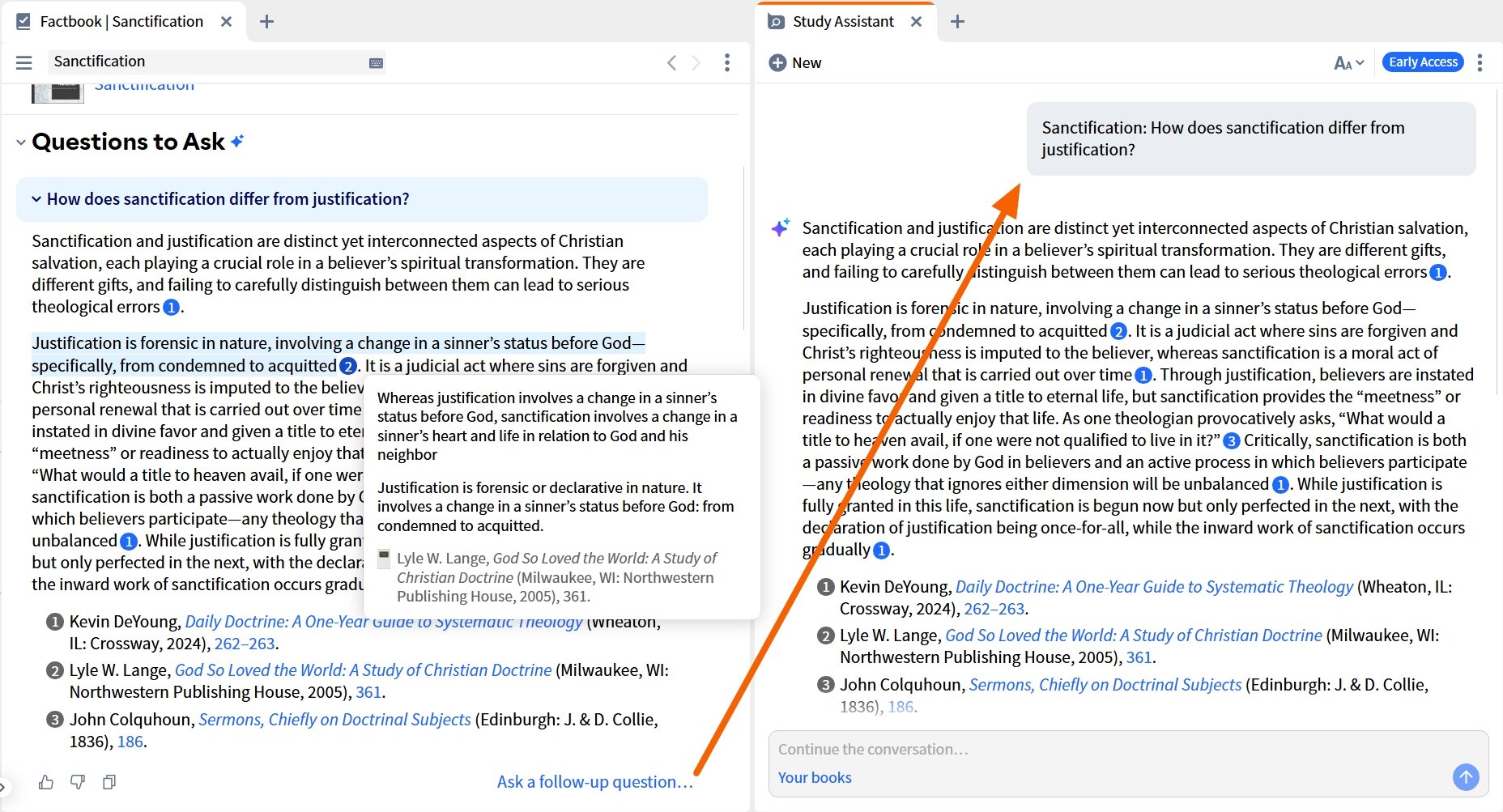This screenshot has height=812, width=1503.
Task: Click the send arrow button in Study Assistant
Action: [x=1466, y=777]
